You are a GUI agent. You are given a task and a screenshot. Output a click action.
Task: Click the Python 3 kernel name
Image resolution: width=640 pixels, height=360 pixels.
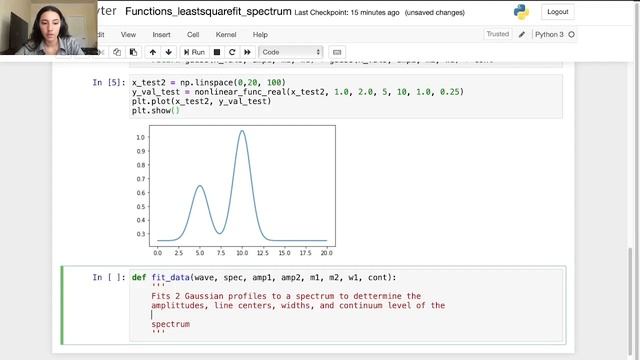(549, 35)
